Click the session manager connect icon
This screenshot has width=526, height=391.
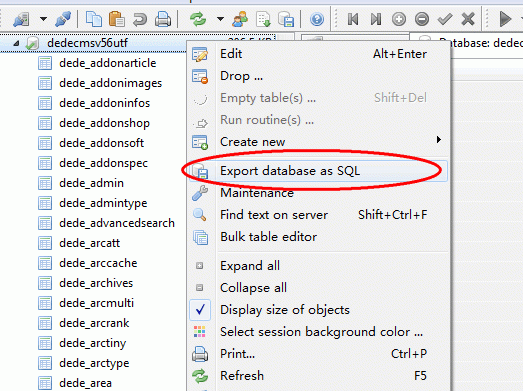coord(21,19)
